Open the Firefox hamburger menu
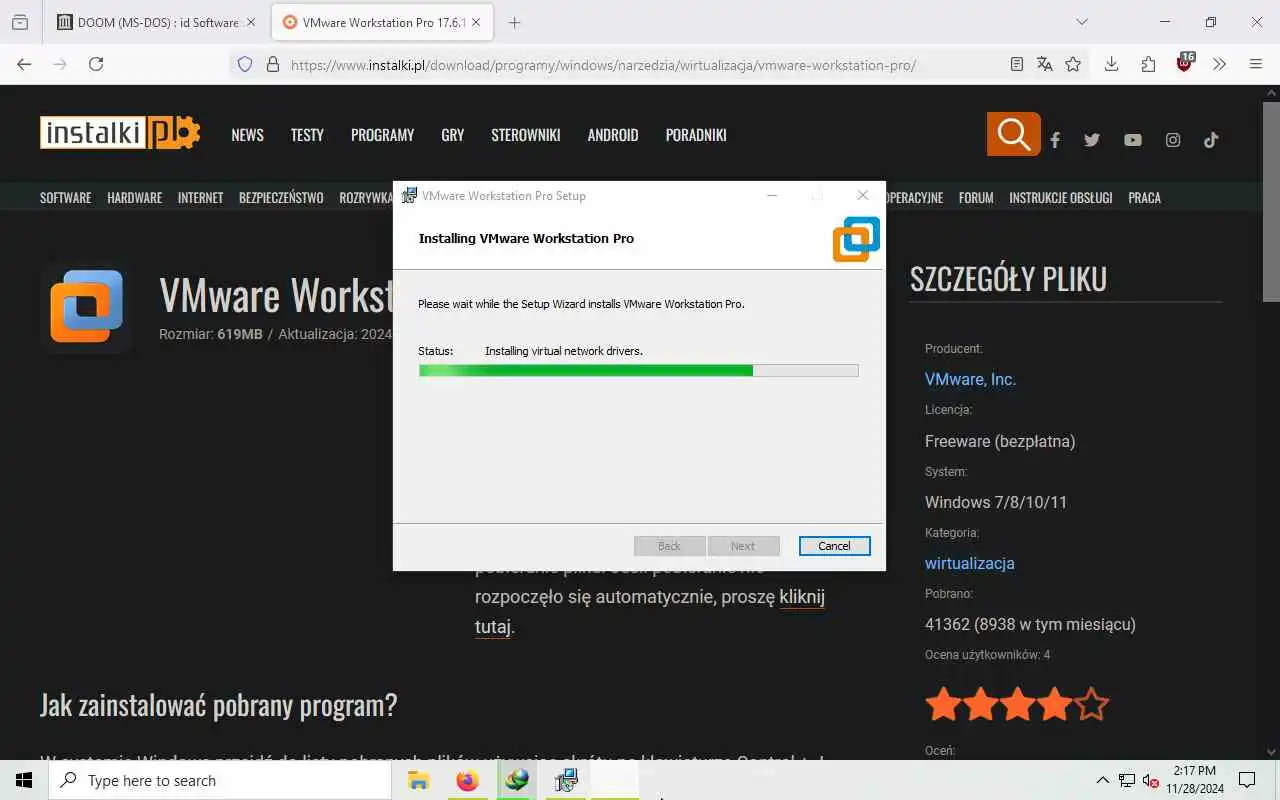Viewport: 1280px width, 800px height. click(x=1256, y=64)
